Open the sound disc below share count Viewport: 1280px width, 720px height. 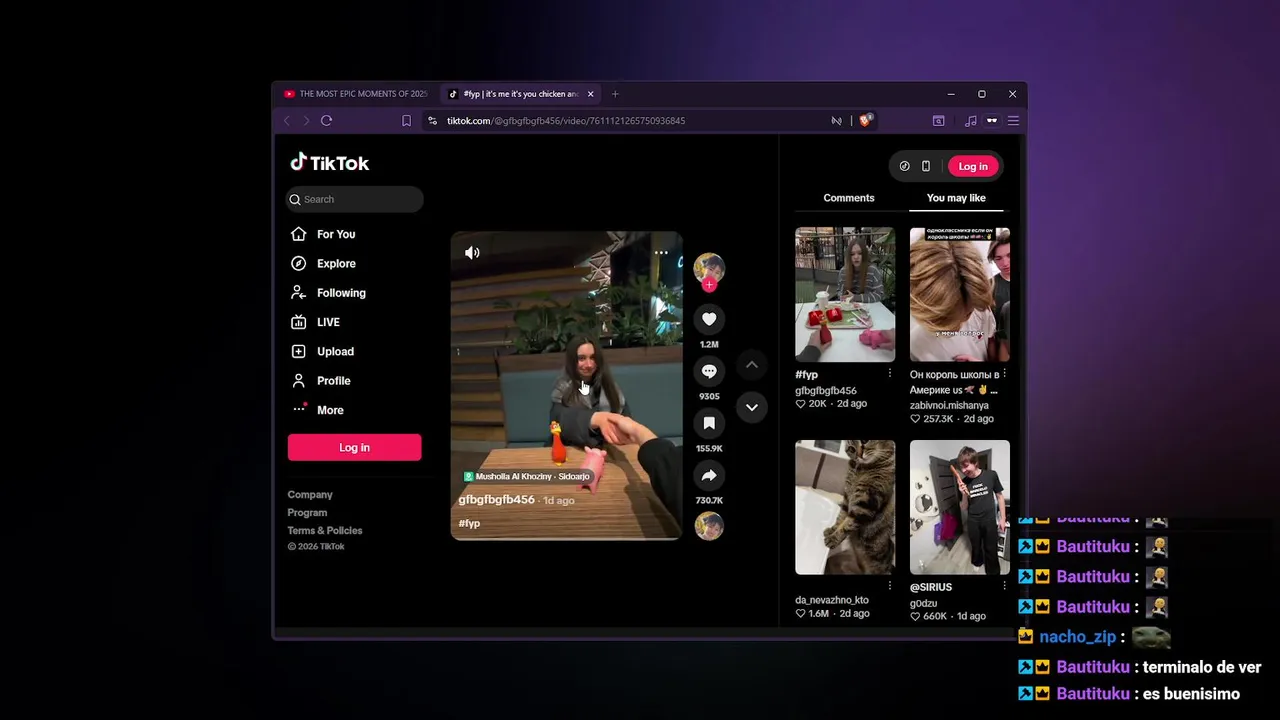point(709,526)
